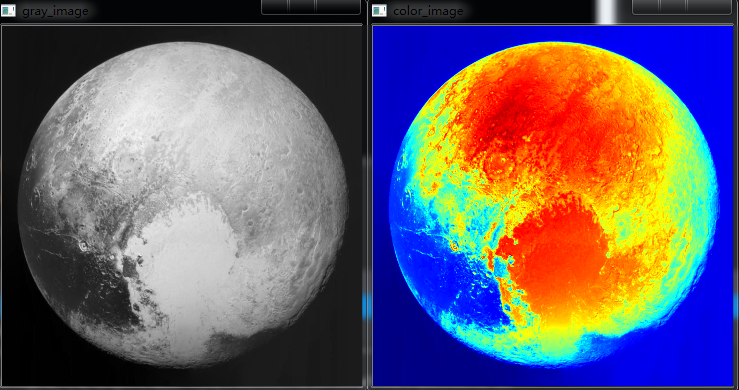The image size is (739, 390).
Task: Click the gray_image window's title bar icon
Action: 8,10
